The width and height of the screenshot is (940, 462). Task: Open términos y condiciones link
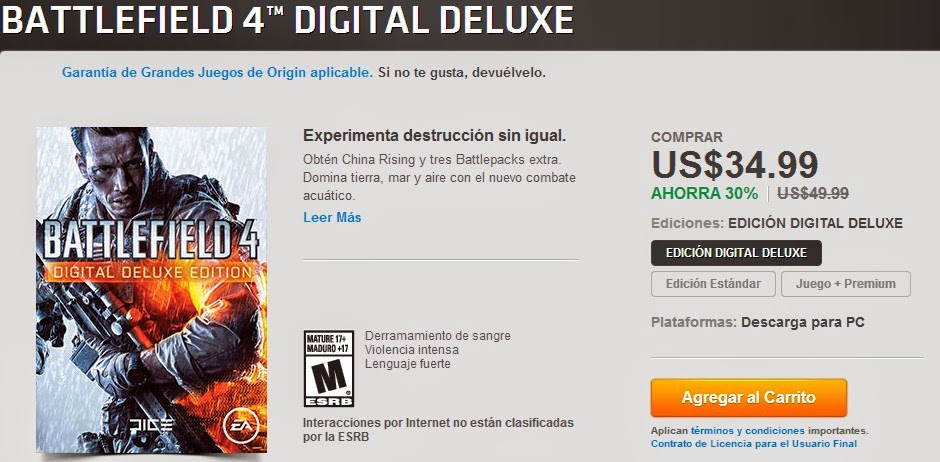tap(748, 431)
